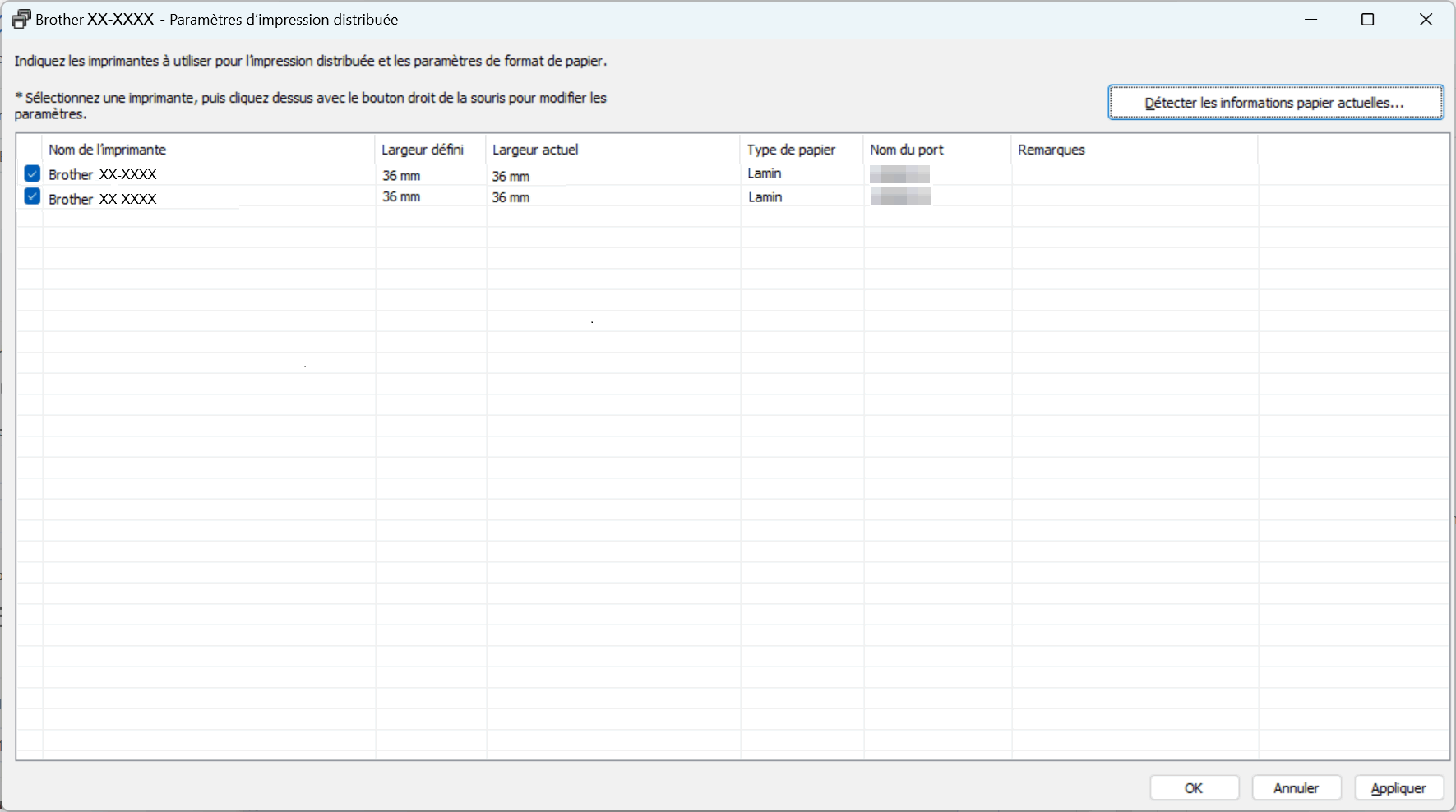
Task: Click the blurred port name in second row
Action: point(900,196)
